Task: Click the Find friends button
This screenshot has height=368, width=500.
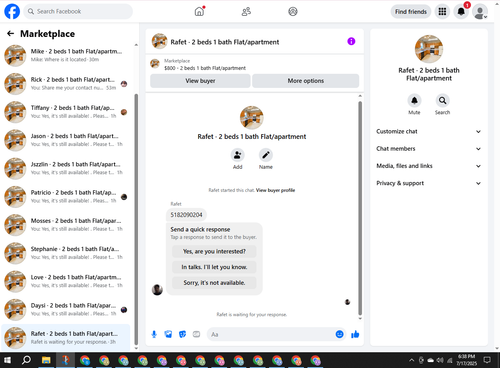Action: coord(411,12)
